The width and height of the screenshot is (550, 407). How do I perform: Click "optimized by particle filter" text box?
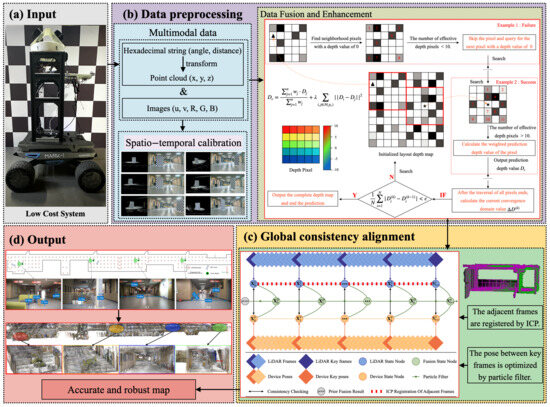(505, 365)
